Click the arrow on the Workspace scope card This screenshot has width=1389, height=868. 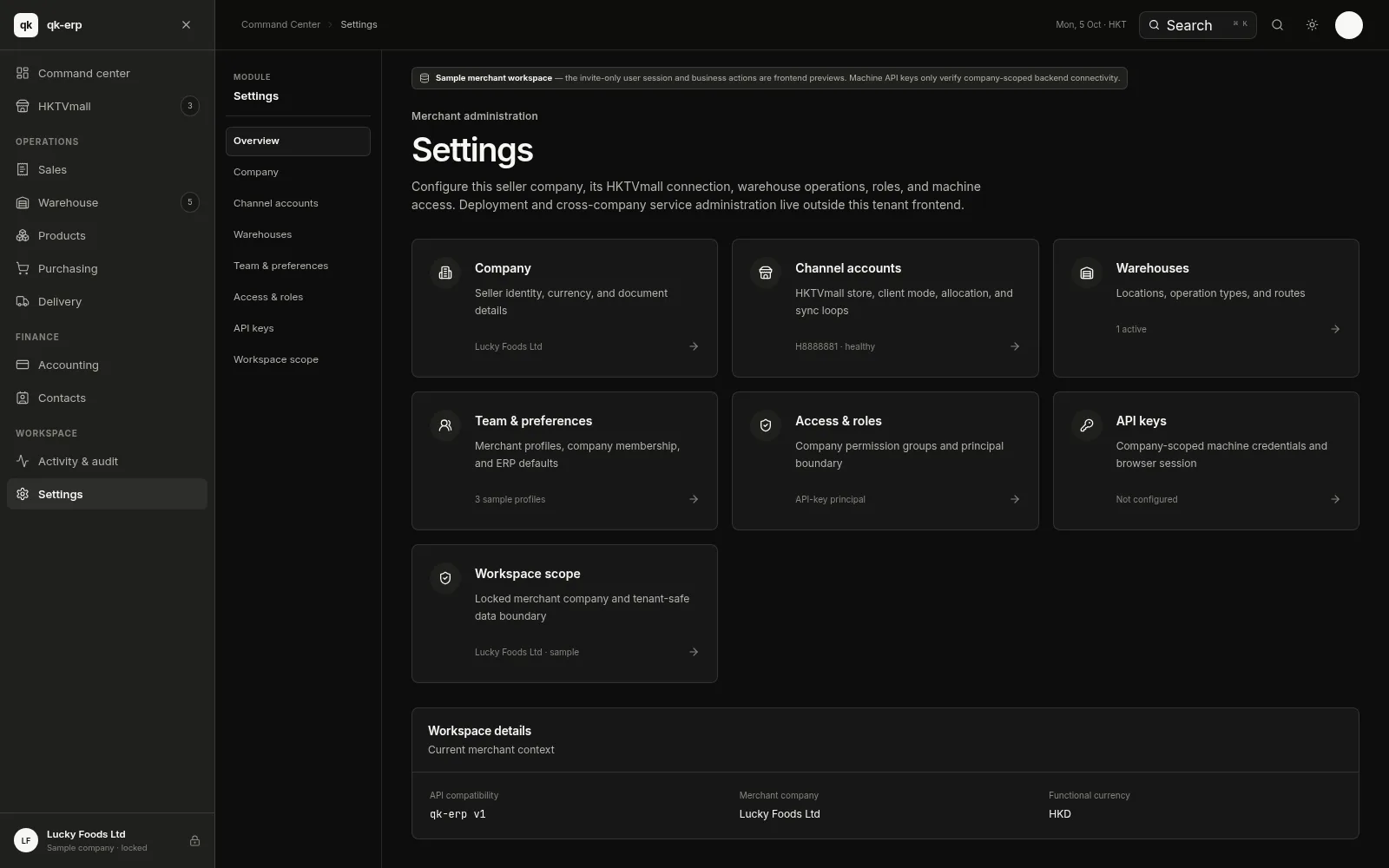click(694, 652)
